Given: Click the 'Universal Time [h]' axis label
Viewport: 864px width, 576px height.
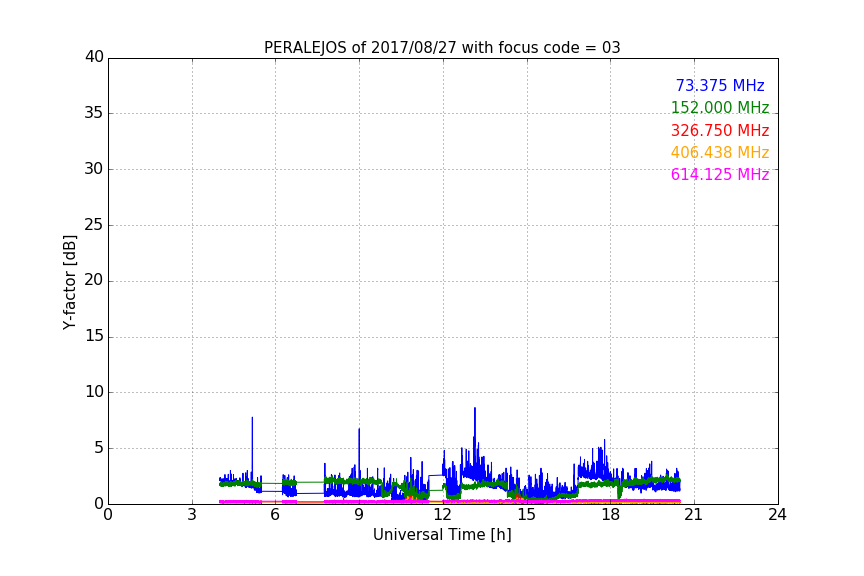Looking at the screenshot, I should 442,535.
